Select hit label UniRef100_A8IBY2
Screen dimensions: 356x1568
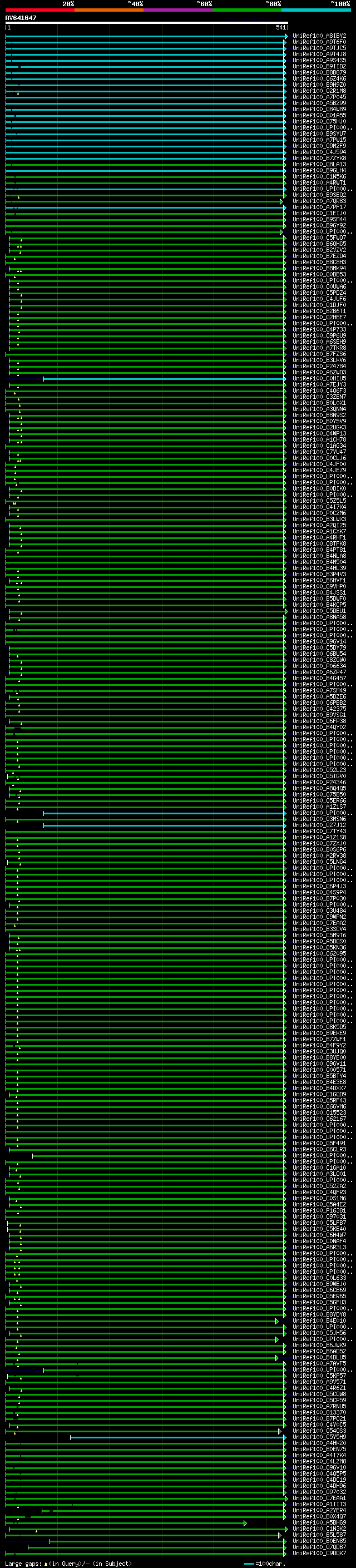coord(319,36)
